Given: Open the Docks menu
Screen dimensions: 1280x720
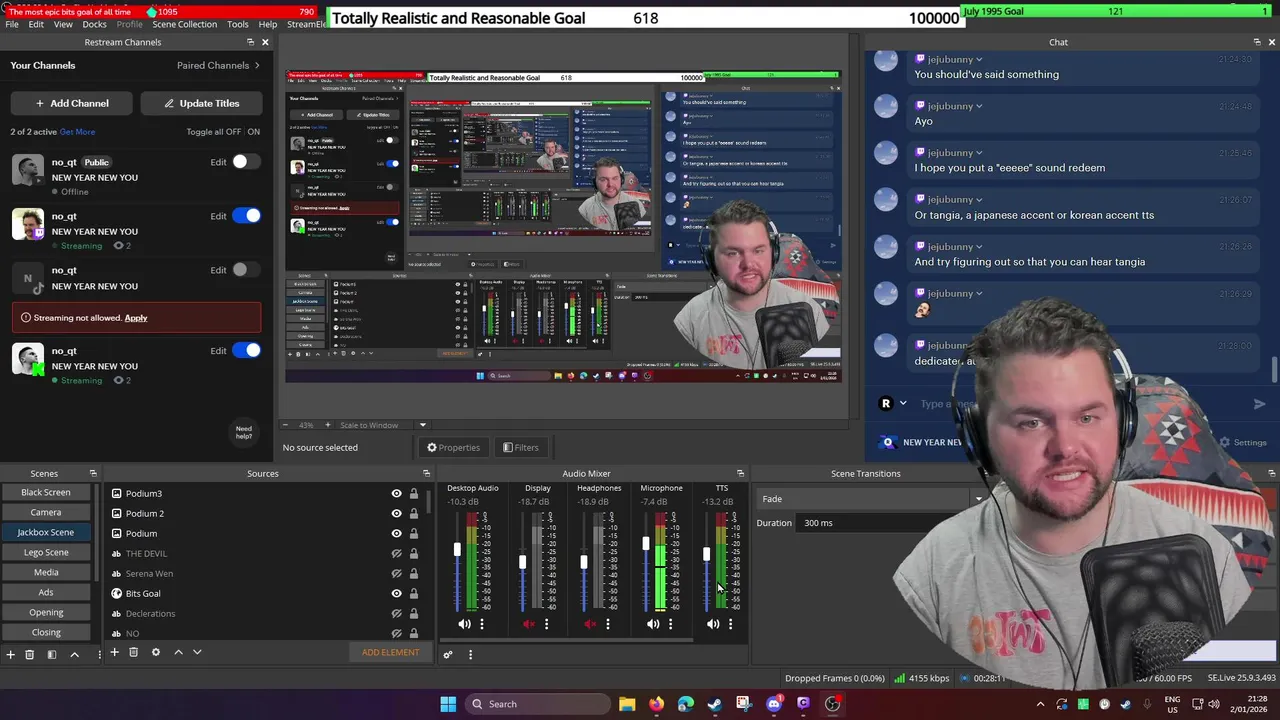Looking at the screenshot, I should tap(94, 24).
